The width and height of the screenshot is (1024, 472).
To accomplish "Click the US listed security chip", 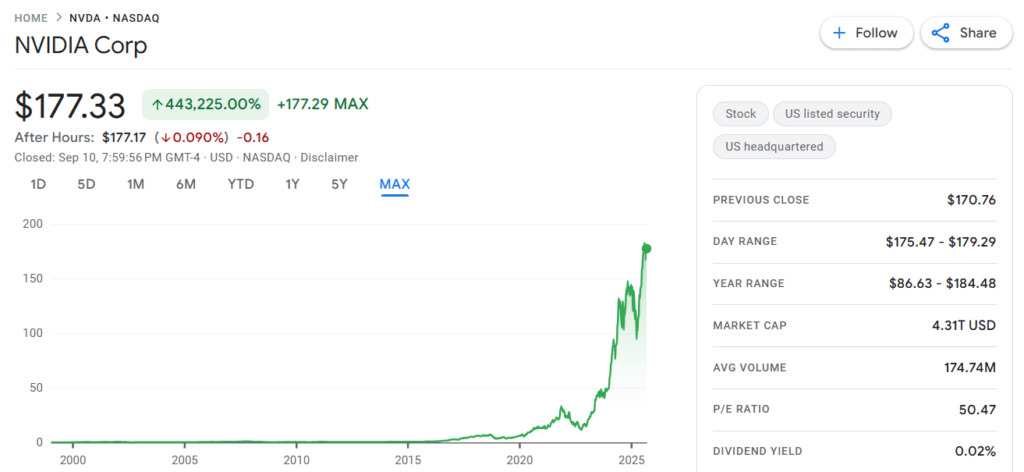I will tap(832, 114).
